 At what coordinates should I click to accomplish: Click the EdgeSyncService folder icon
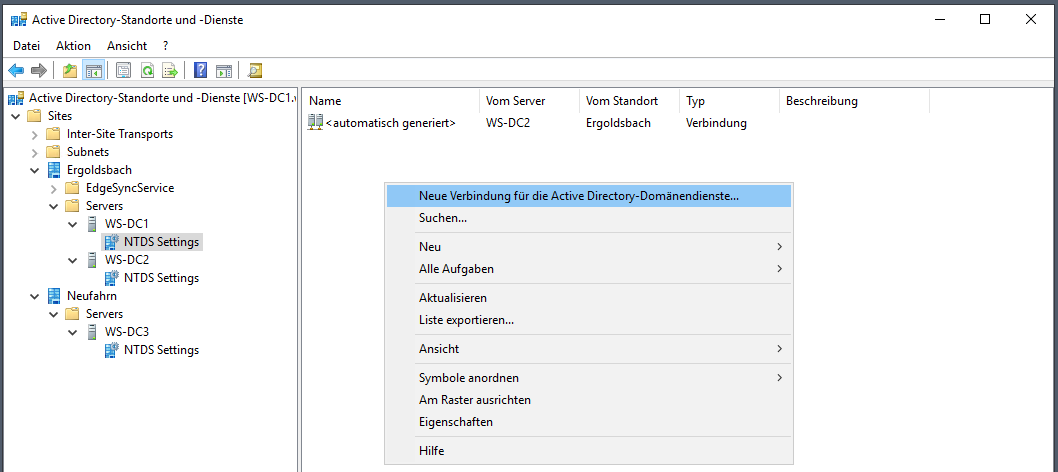click(x=72, y=187)
